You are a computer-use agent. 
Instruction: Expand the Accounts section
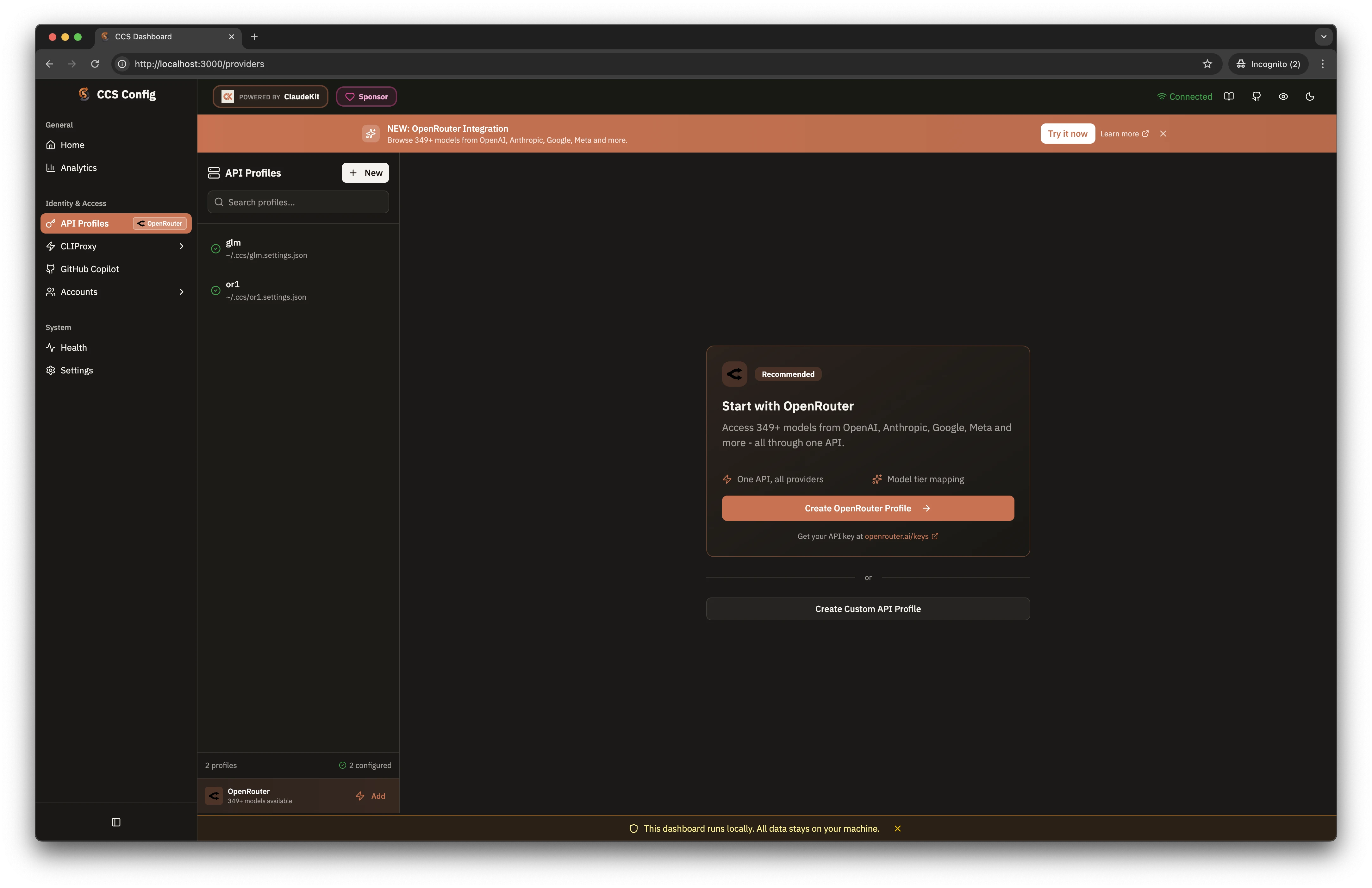[x=181, y=292]
